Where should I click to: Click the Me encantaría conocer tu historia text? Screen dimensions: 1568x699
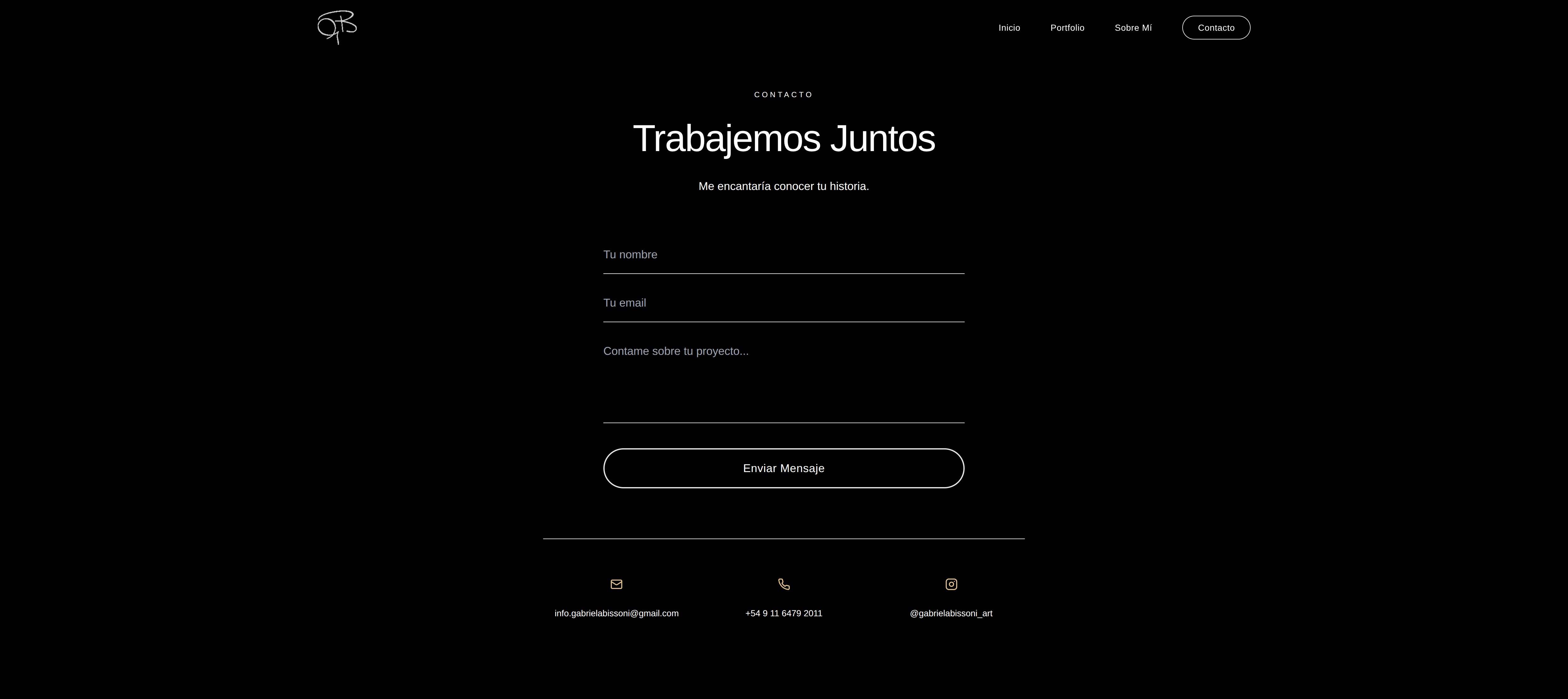[x=783, y=186]
